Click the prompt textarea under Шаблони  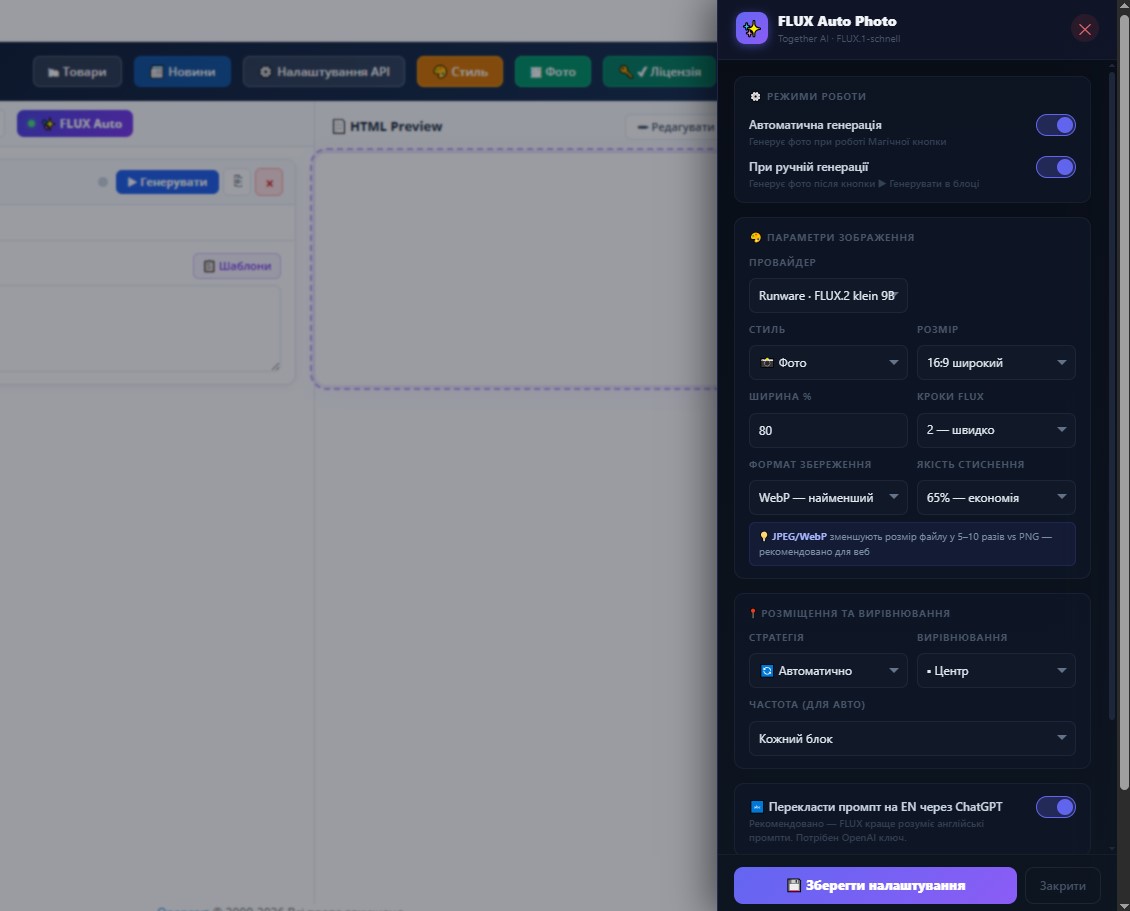tap(139, 329)
